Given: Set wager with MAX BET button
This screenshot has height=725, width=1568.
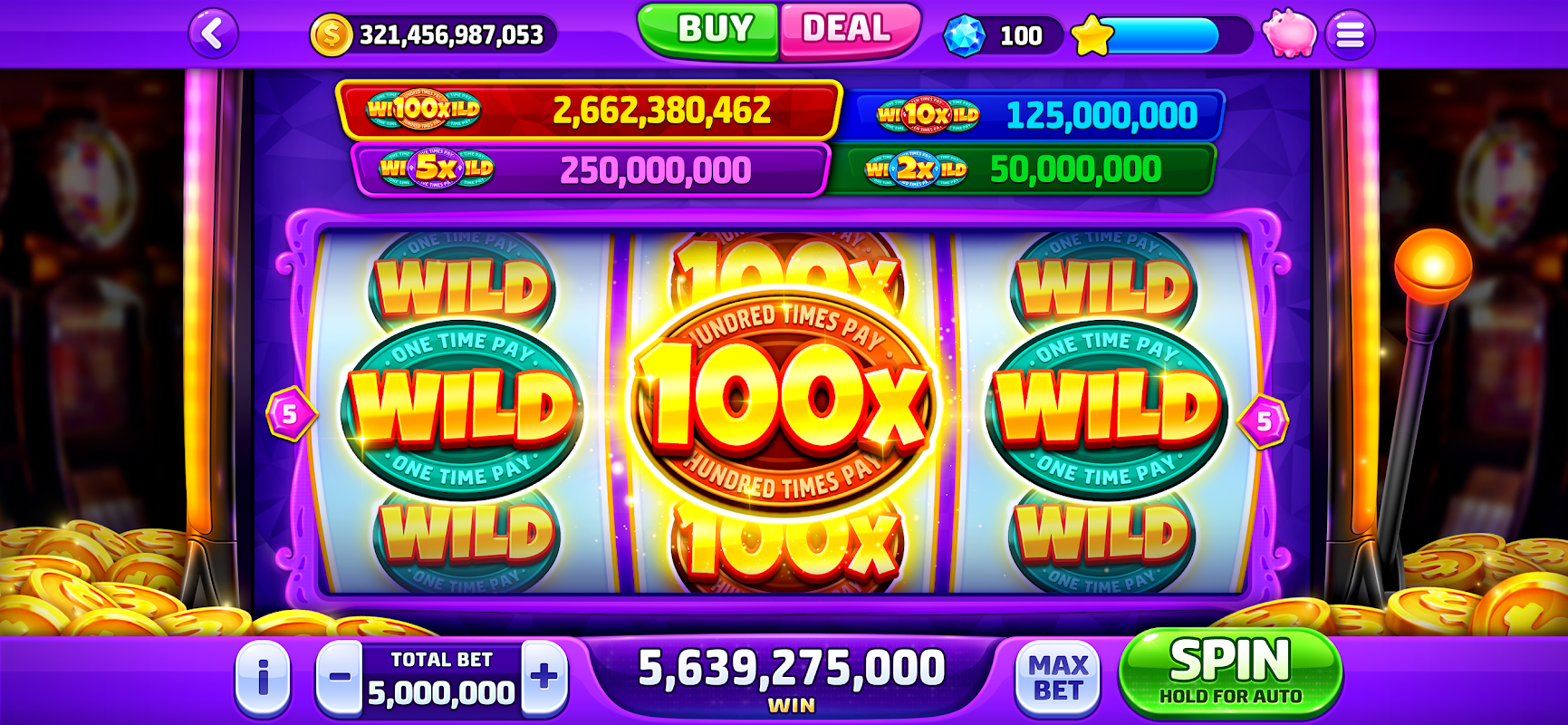Looking at the screenshot, I should pos(1058,677).
